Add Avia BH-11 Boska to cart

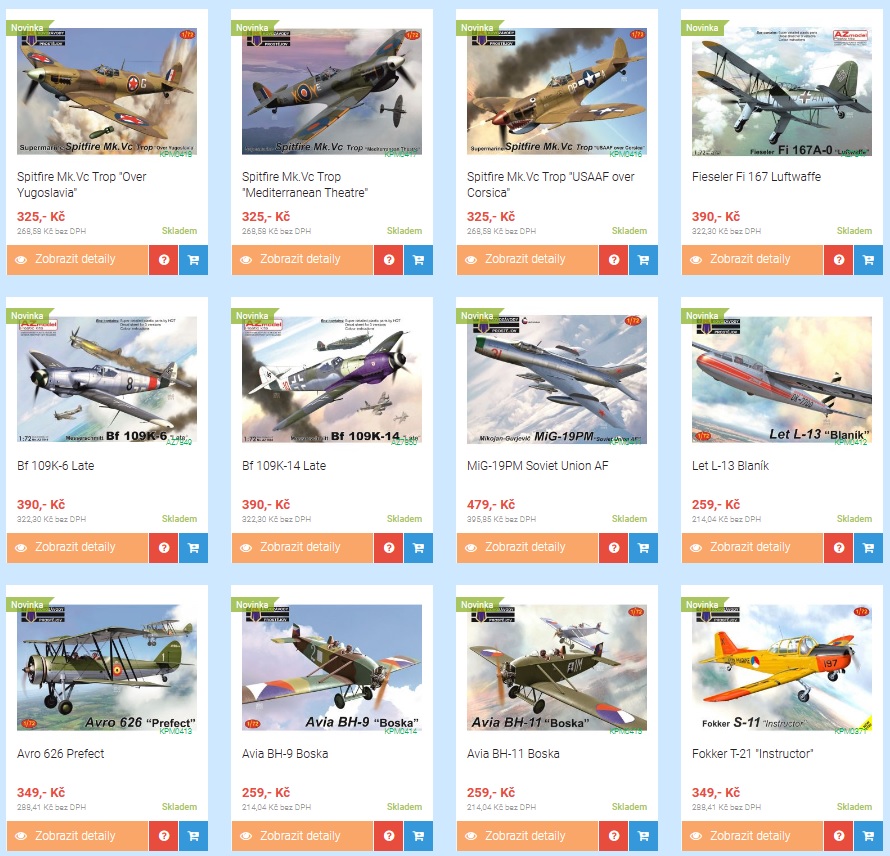click(643, 836)
